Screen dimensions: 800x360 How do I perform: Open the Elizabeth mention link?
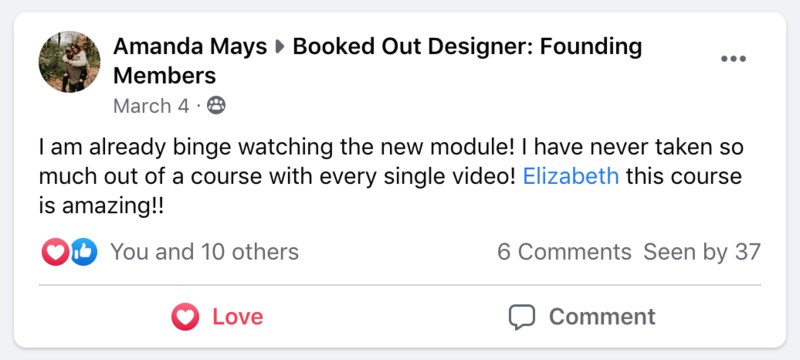click(571, 176)
